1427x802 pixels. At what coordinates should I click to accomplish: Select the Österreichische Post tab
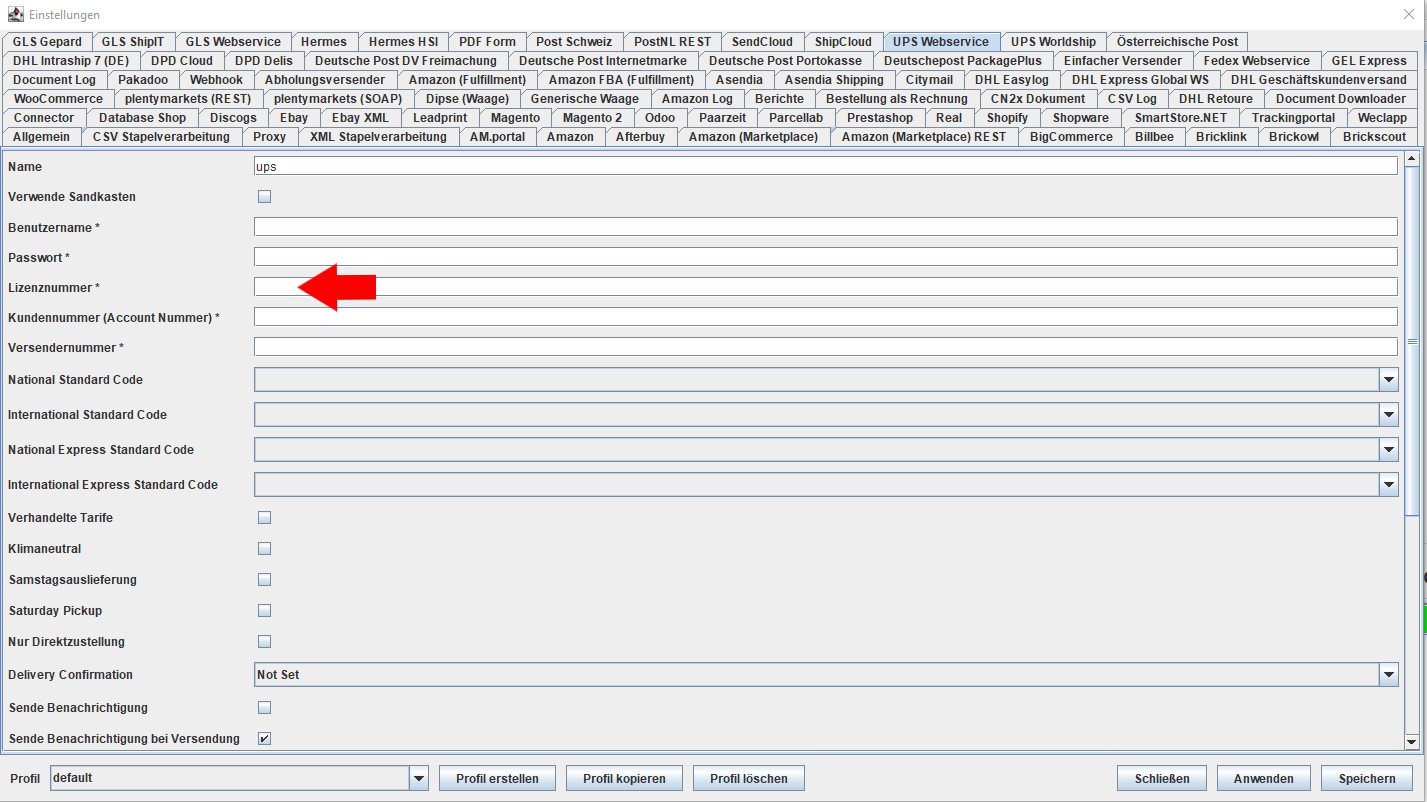[x=1177, y=42]
